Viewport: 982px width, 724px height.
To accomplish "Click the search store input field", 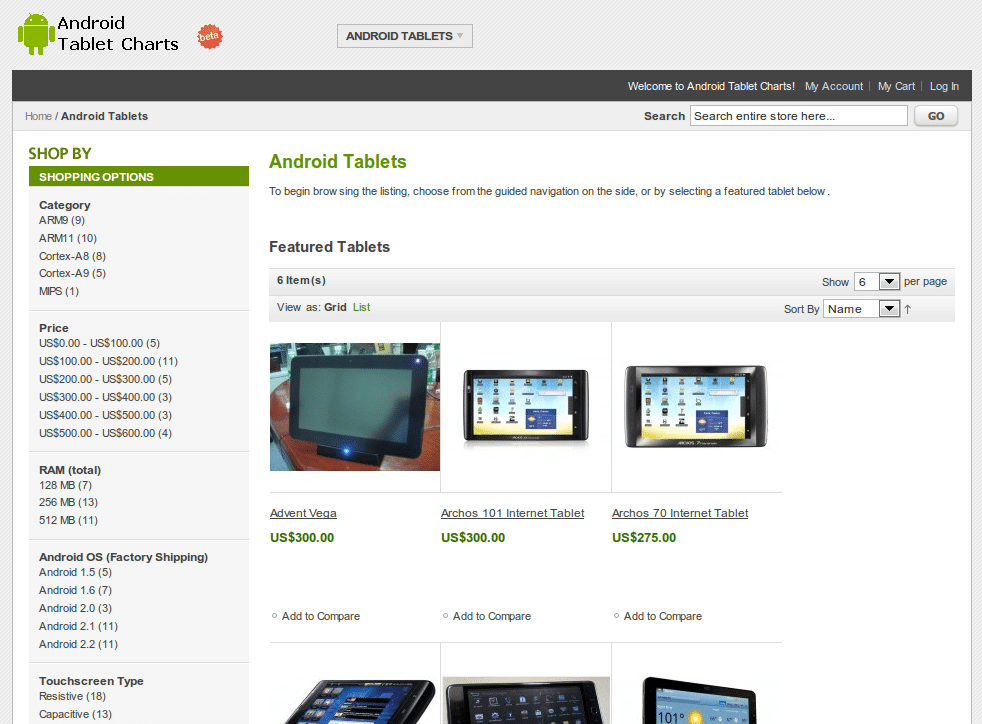I will point(799,116).
